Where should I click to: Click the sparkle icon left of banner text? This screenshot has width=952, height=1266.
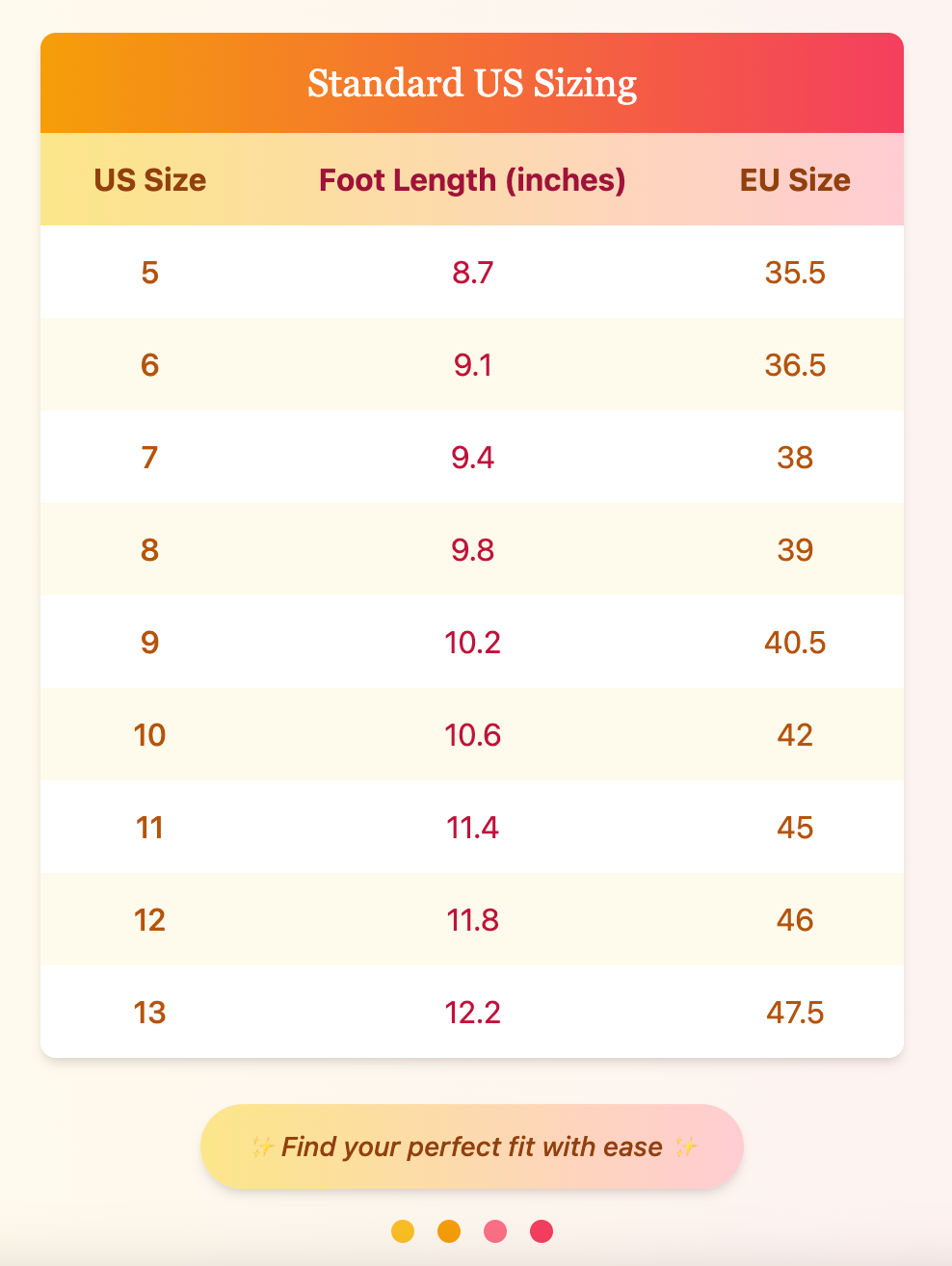pos(262,1147)
